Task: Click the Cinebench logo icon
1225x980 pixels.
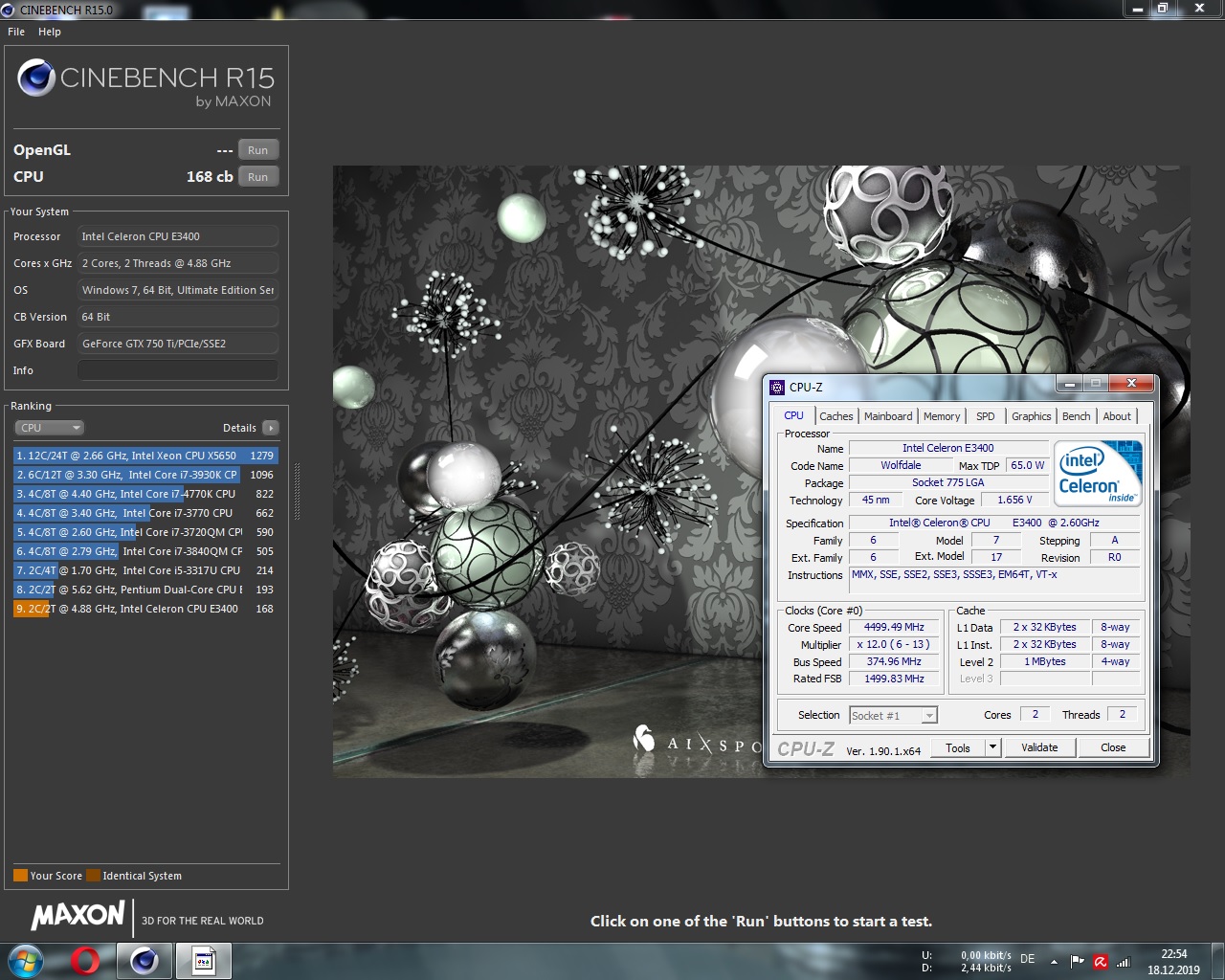Action: [36, 78]
